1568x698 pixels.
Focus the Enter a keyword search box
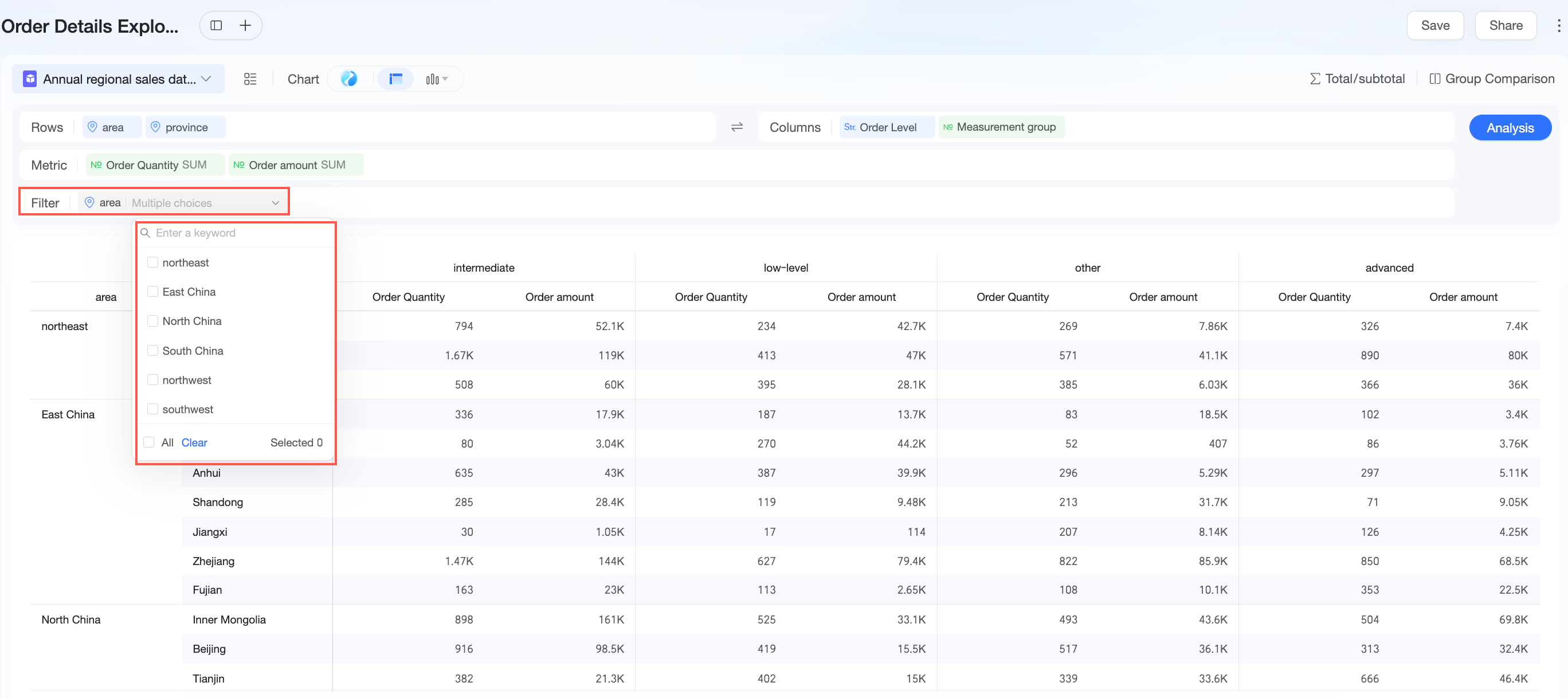click(236, 233)
